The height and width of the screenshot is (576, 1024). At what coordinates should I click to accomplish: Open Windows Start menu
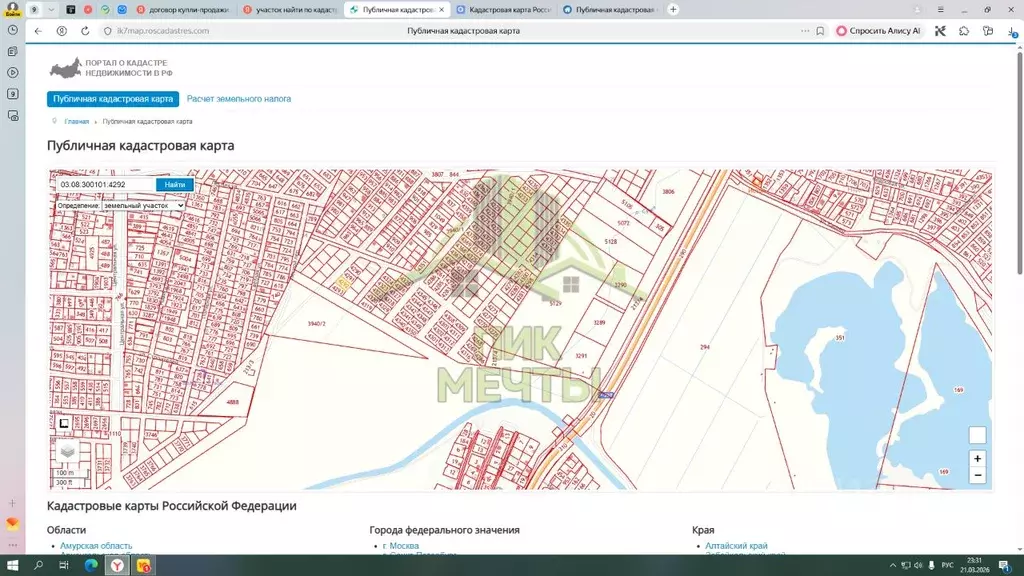tap(13, 566)
